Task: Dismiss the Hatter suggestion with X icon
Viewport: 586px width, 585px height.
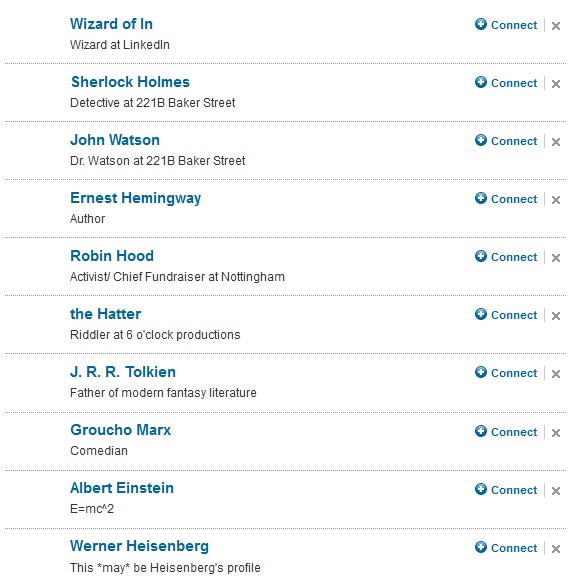Action: (556, 316)
